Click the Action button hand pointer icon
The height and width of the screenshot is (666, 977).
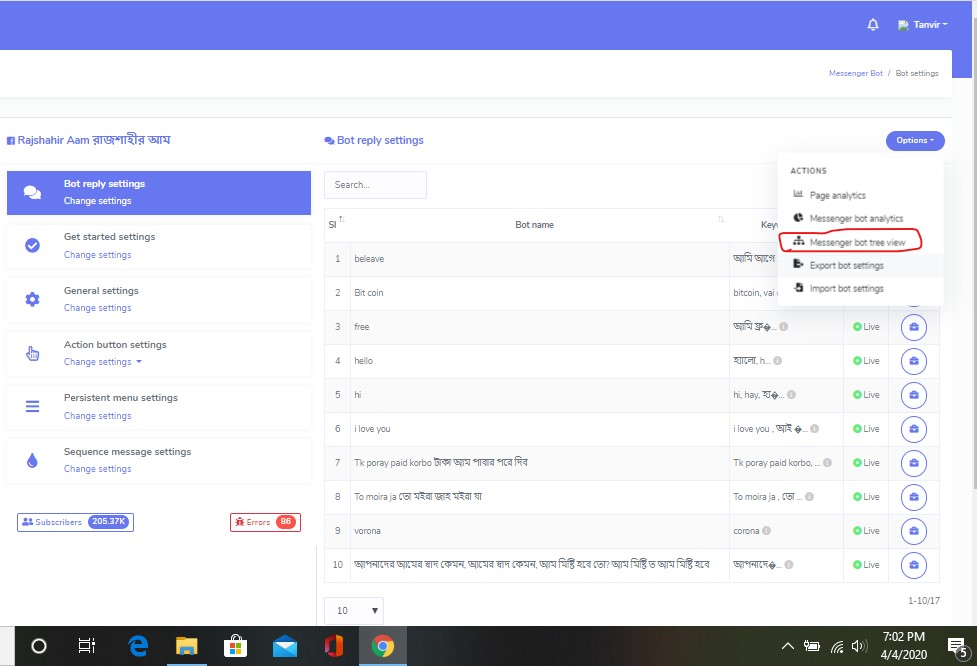click(x=32, y=353)
